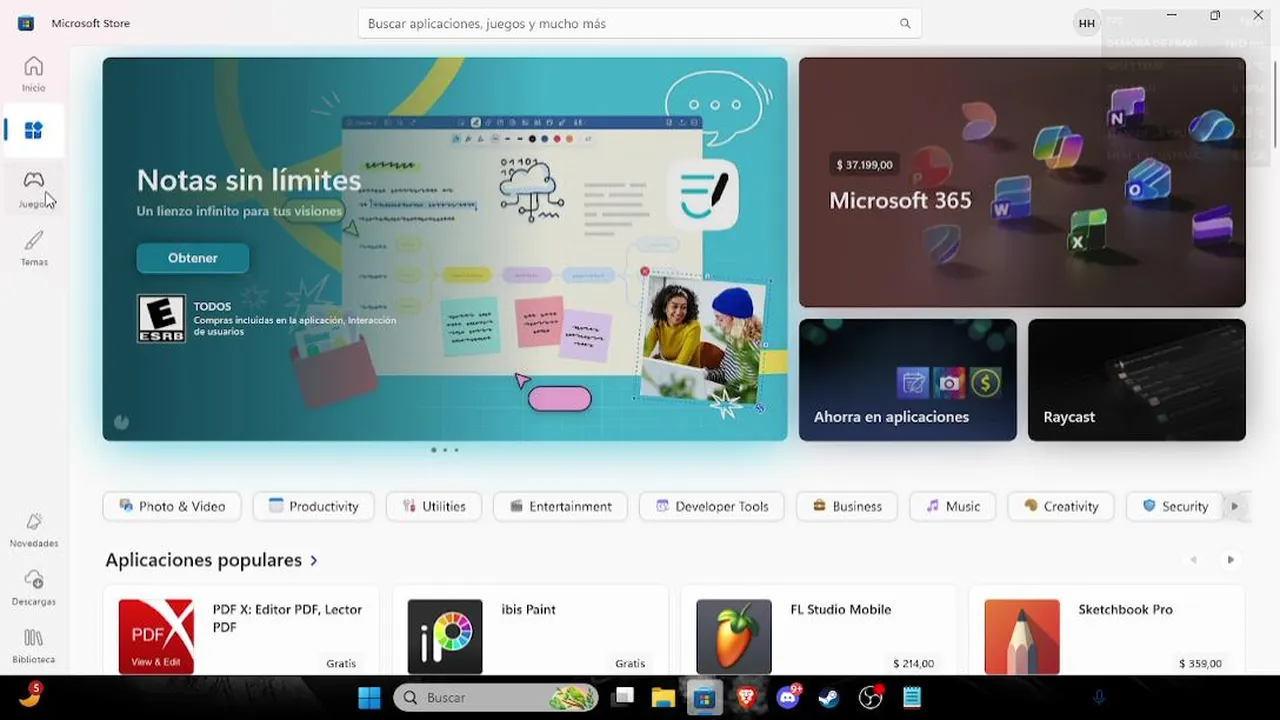Click the $ 359,00 price of Sketchbook Pro
The width and height of the screenshot is (1280, 720).
coord(1200,663)
